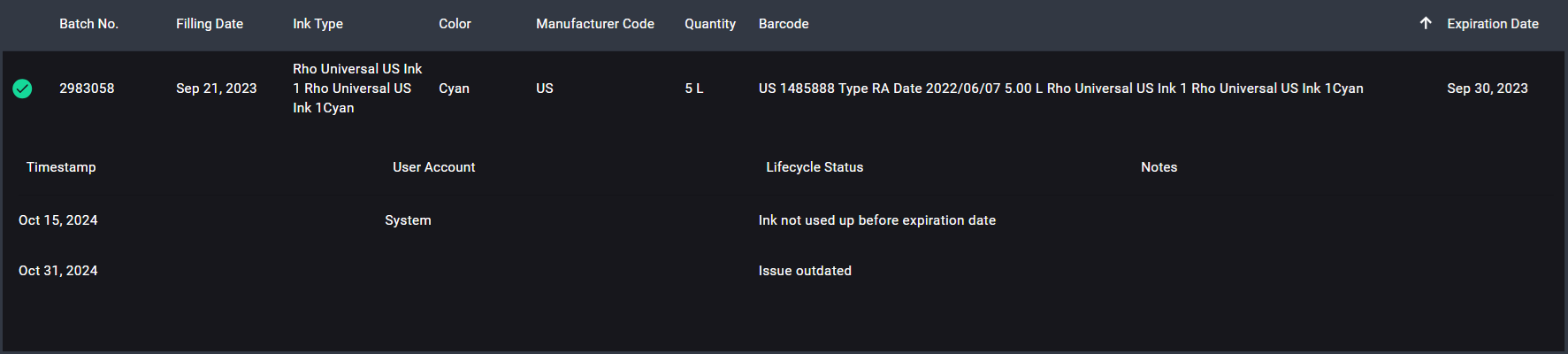Click the Sep 21, 2023 filling date
Screen dimensions: 1568x354
pyautogui.click(x=217, y=88)
